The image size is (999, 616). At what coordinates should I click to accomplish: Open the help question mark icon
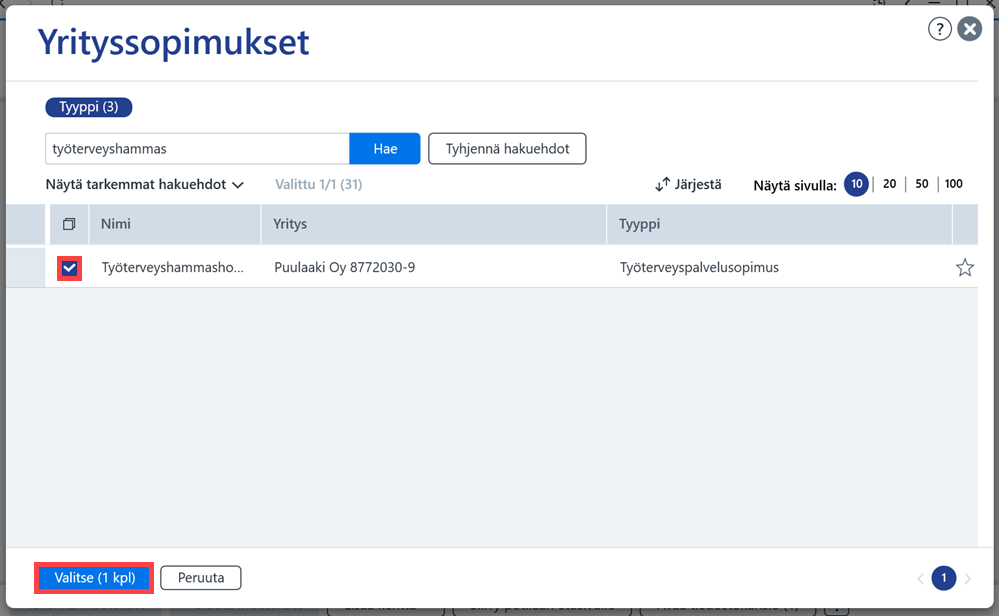coord(939,29)
